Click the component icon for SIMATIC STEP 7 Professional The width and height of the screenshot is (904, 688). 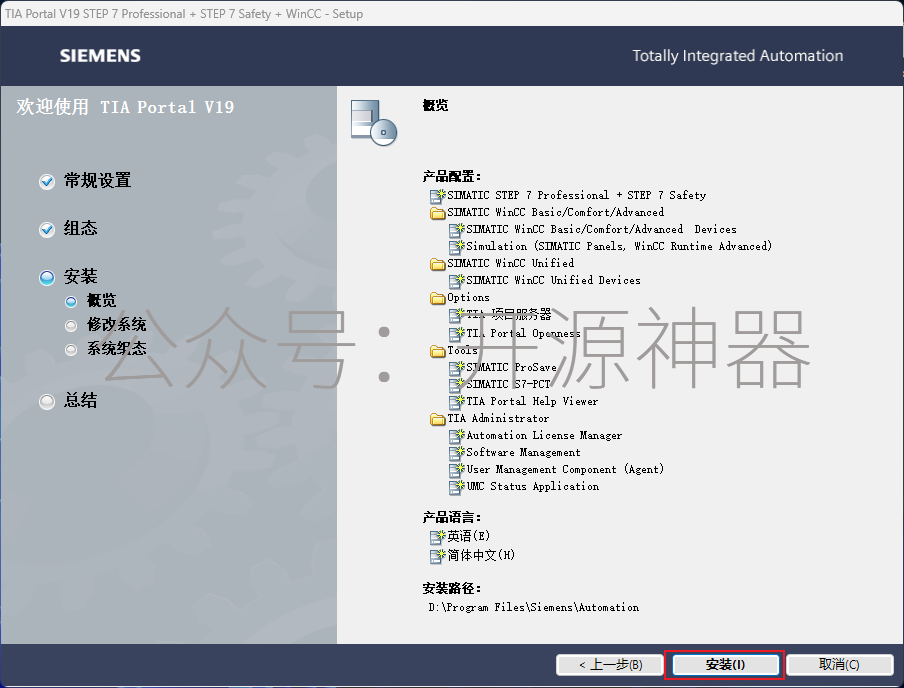(438, 196)
